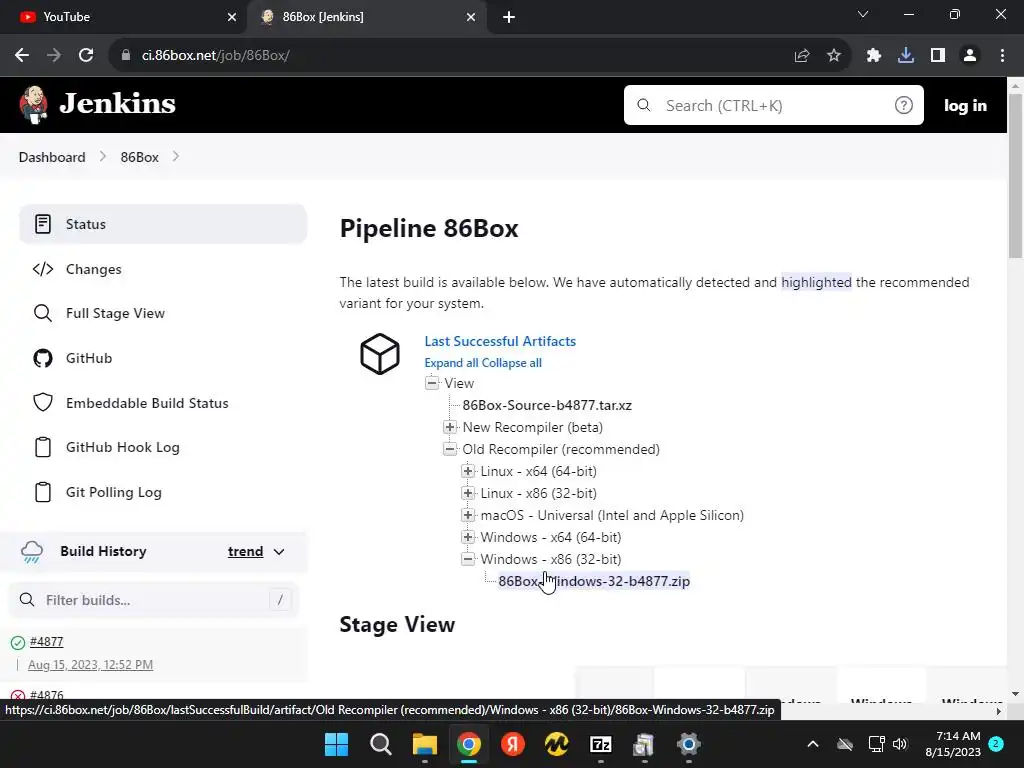This screenshot has height=768, width=1024.
Task: Collapse Windows - x86 (32-bit) node
Action: 468,559
